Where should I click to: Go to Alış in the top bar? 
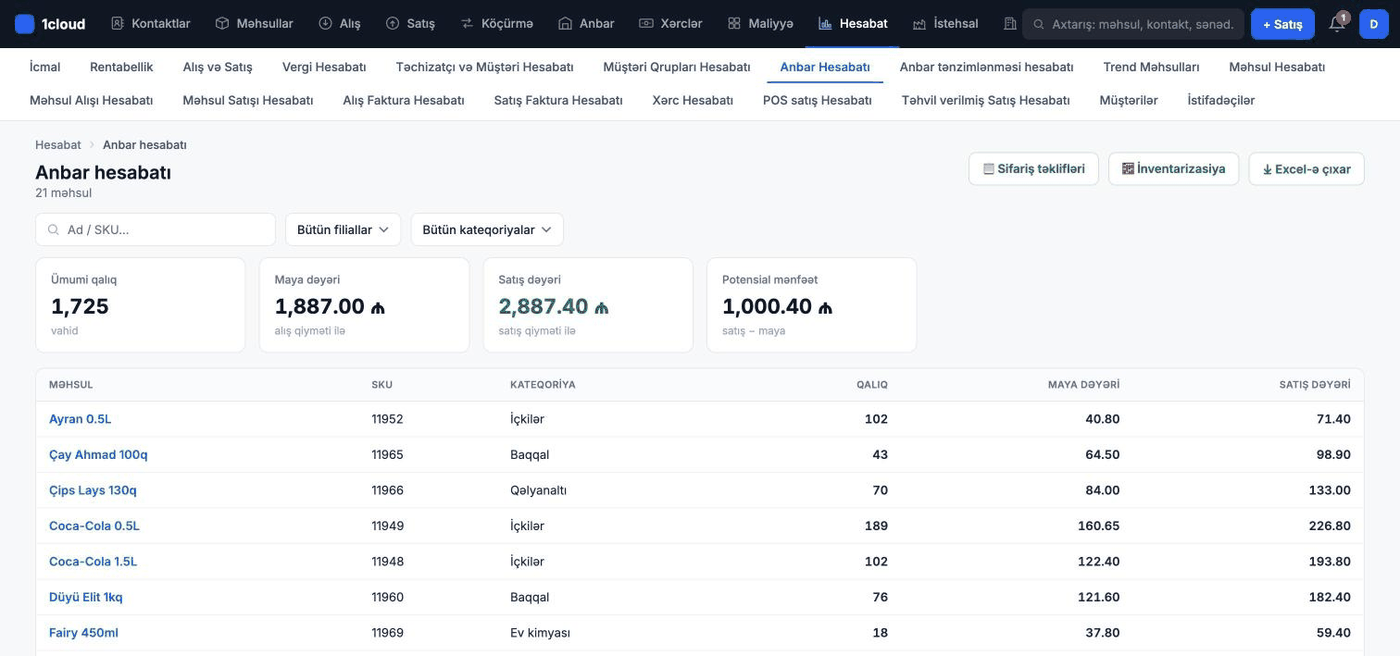click(339, 23)
